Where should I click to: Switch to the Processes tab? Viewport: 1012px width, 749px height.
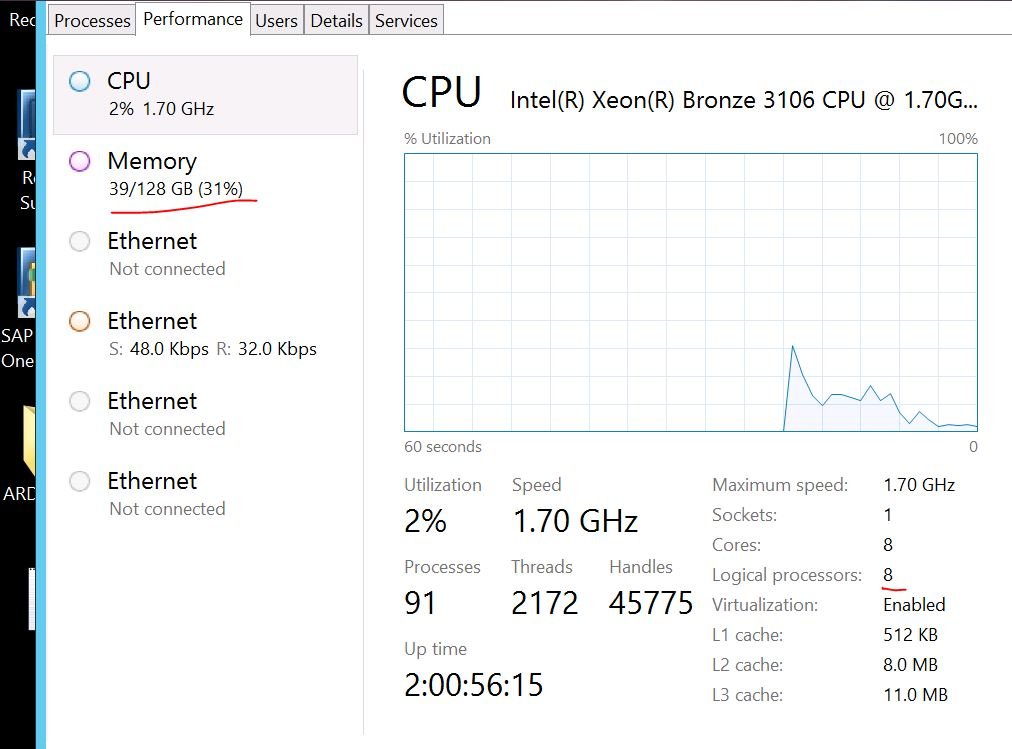[92, 20]
